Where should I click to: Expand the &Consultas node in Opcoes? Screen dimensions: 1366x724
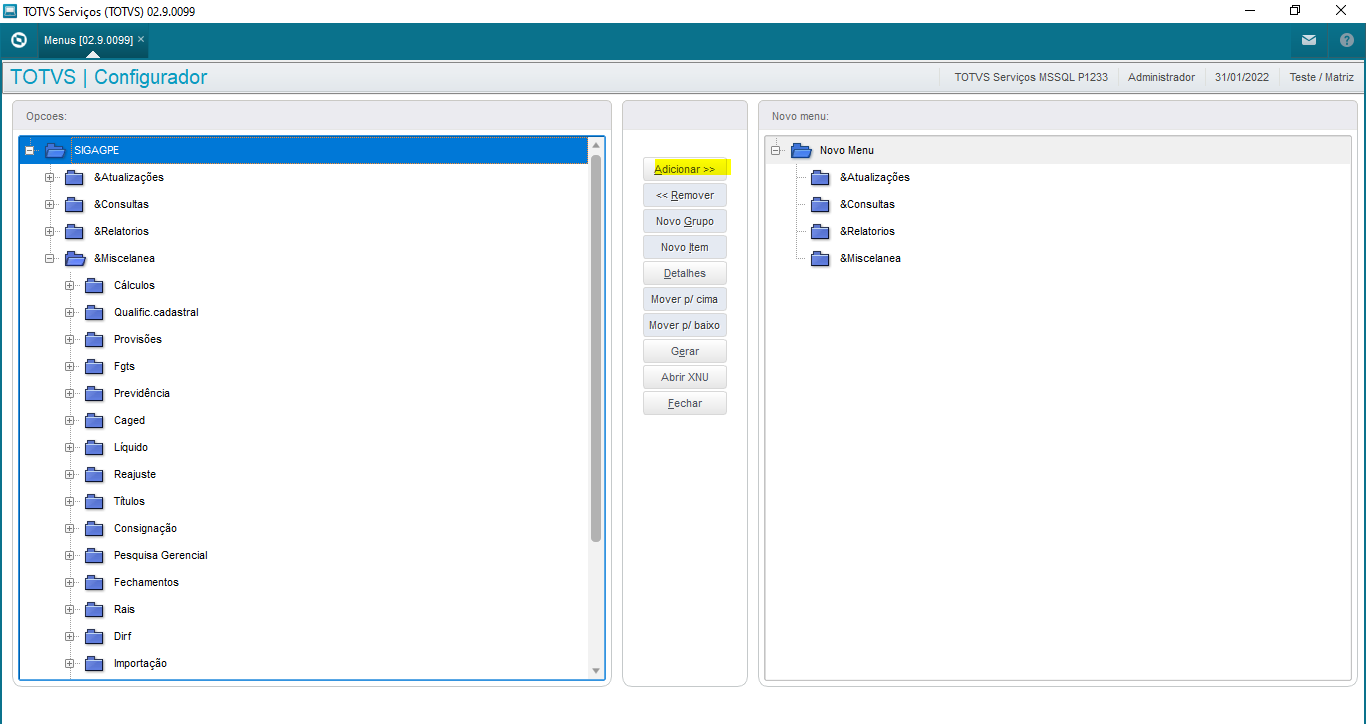(50, 204)
